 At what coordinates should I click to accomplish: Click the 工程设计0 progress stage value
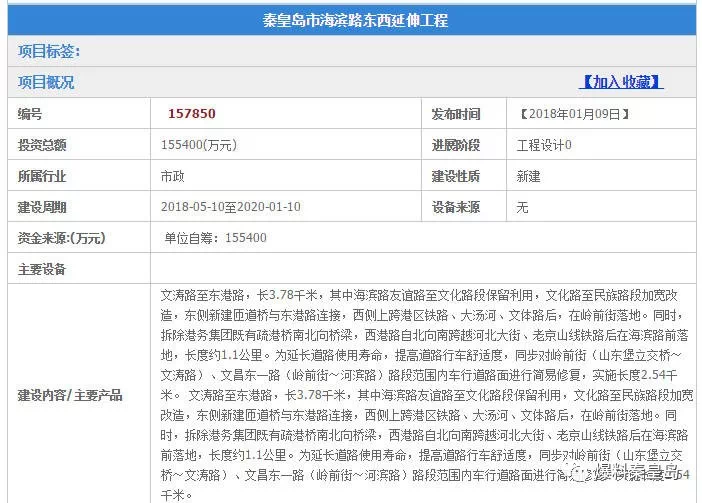544,145
